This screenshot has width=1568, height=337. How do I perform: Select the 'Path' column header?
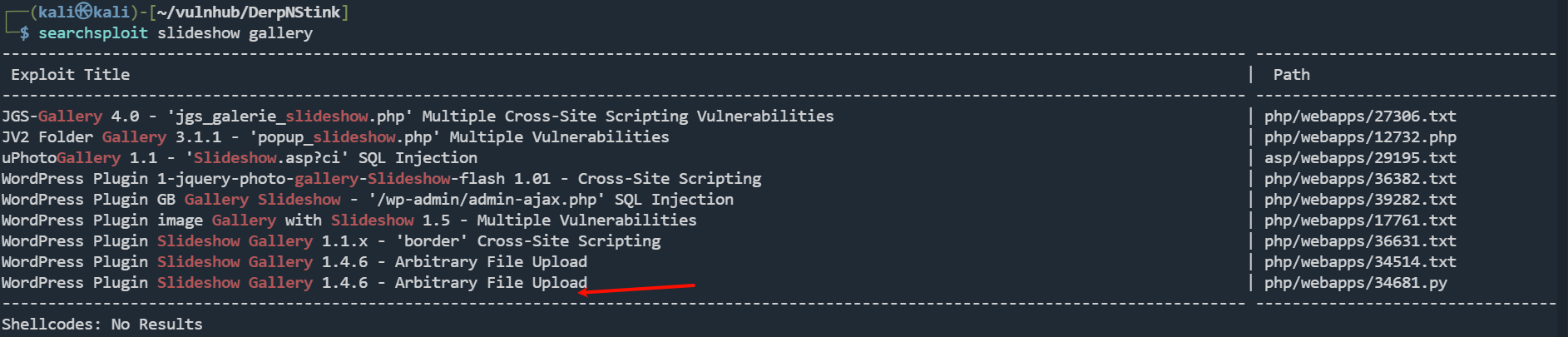[1291, 75]
